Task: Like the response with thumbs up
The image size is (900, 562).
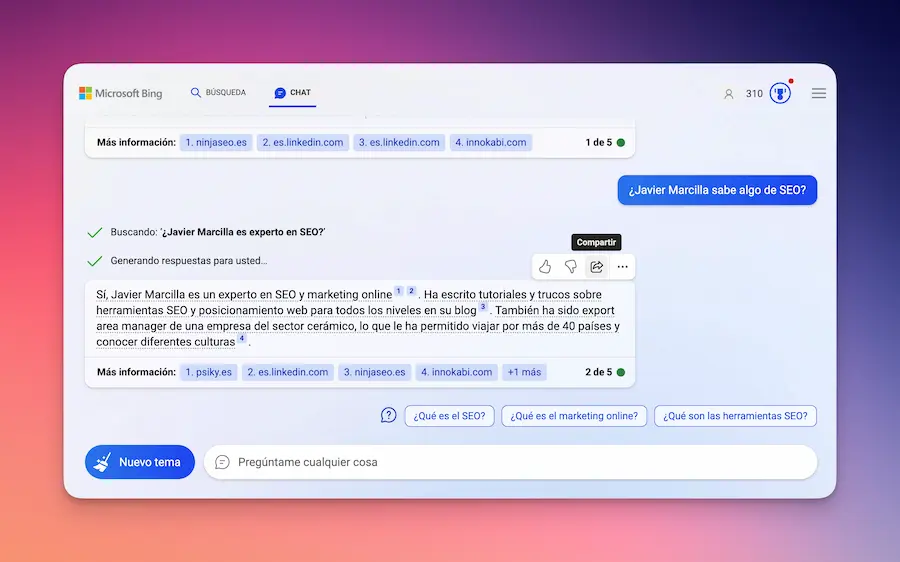Action: 545,266
